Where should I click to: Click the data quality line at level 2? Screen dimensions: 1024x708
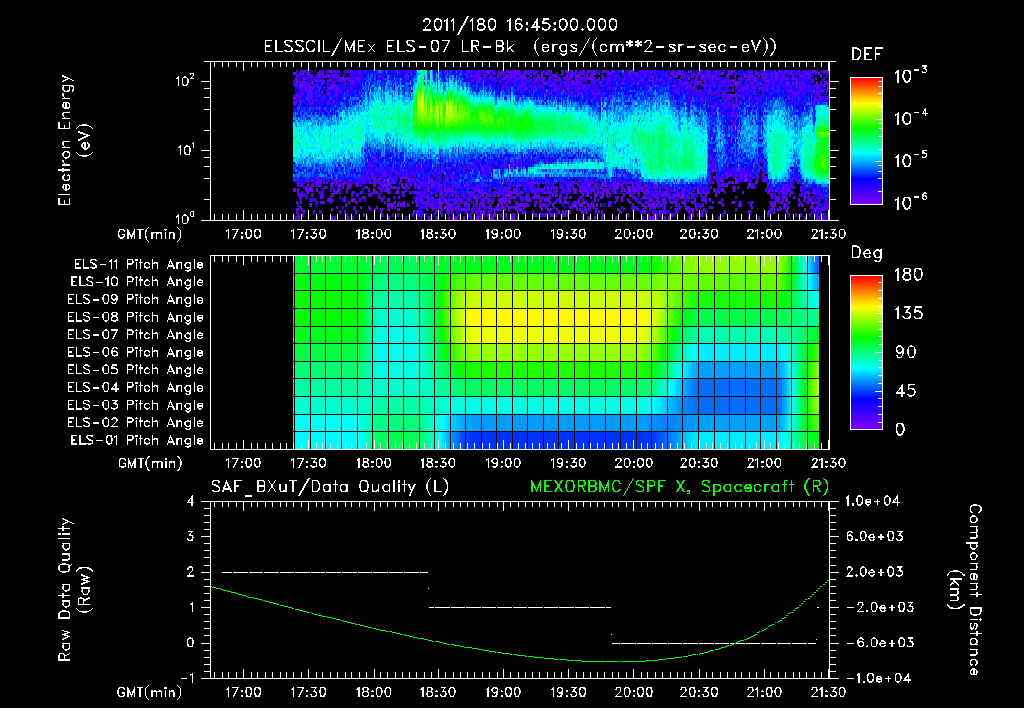click(325, 572)
